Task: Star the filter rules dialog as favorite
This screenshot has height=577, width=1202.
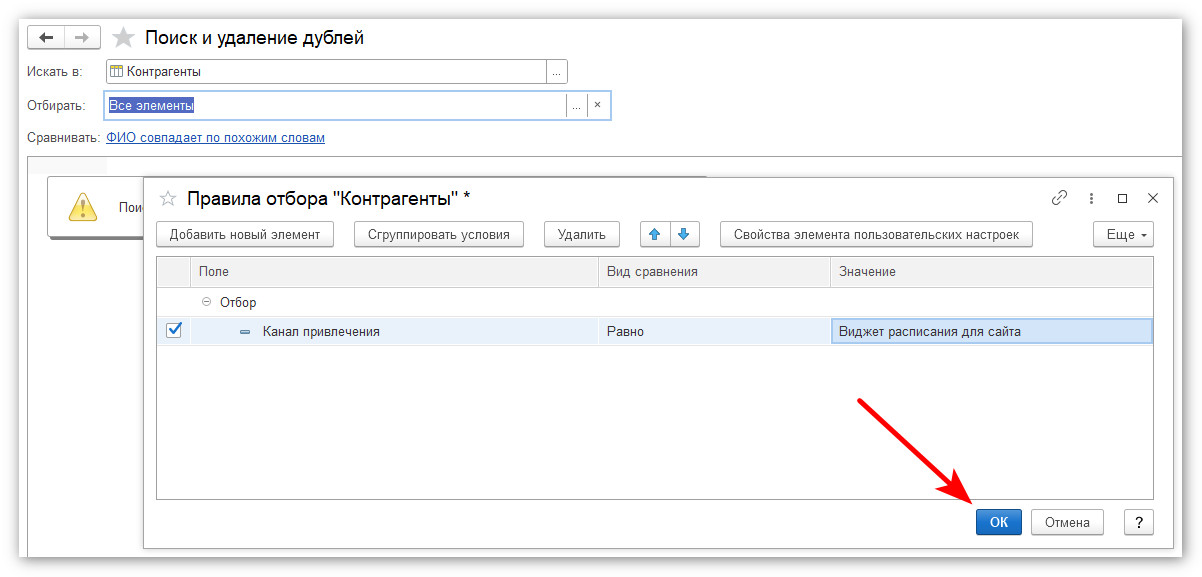Action: 169,198
